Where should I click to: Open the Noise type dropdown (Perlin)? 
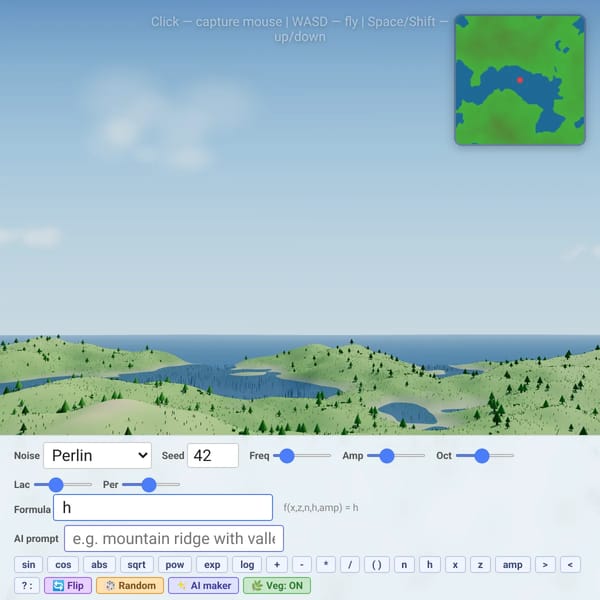[x=98, y=455]
